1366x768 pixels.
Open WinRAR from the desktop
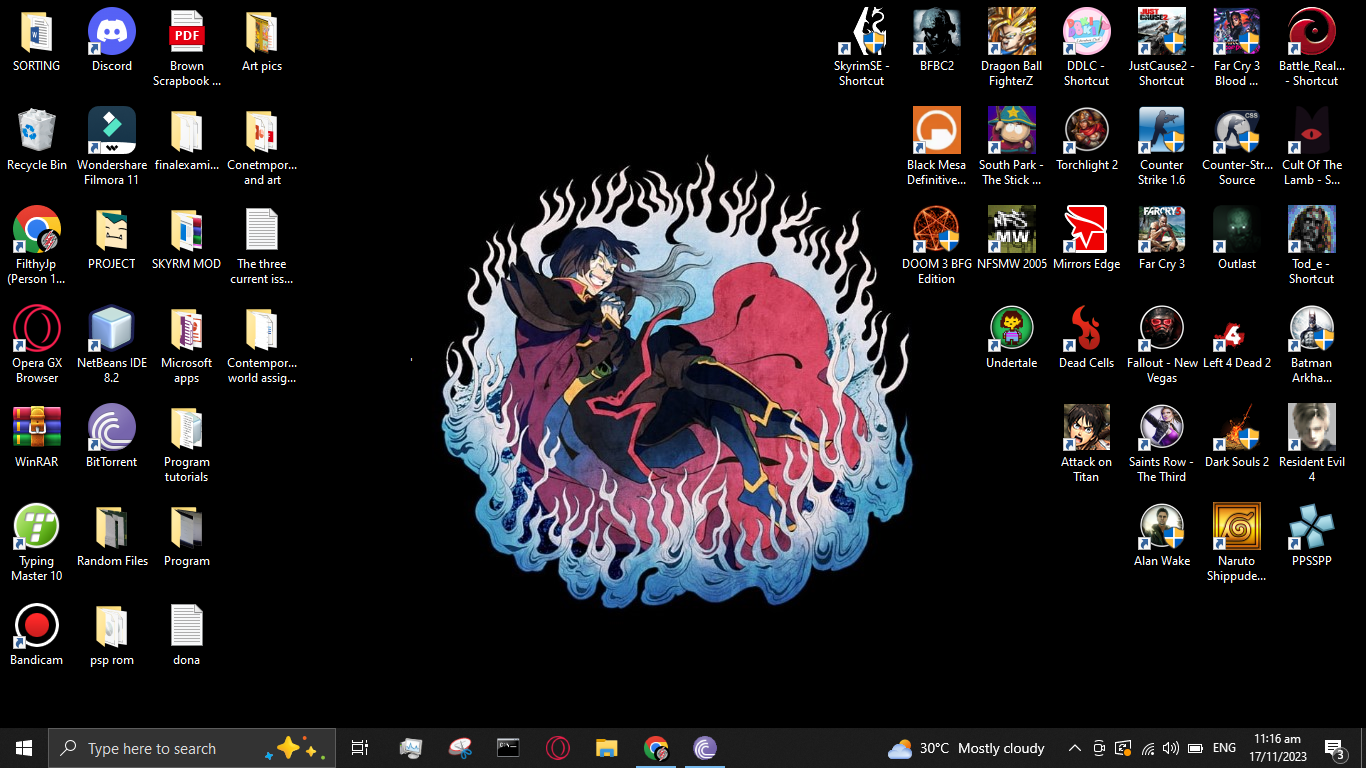pyautogui.click(x=37, y=436)
